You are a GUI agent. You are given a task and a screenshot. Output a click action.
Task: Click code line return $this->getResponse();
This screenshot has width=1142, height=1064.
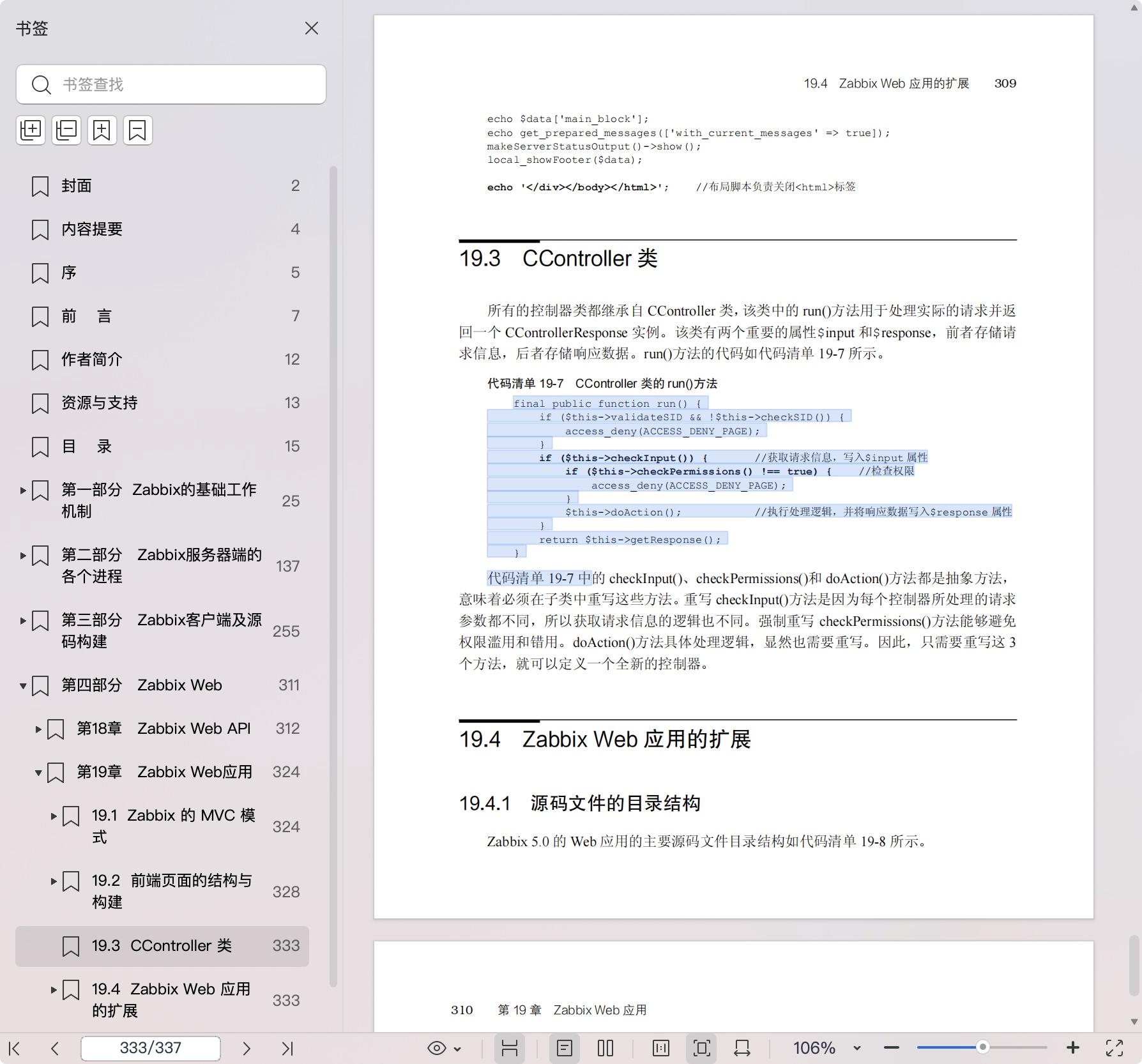[x=630, y=540]
